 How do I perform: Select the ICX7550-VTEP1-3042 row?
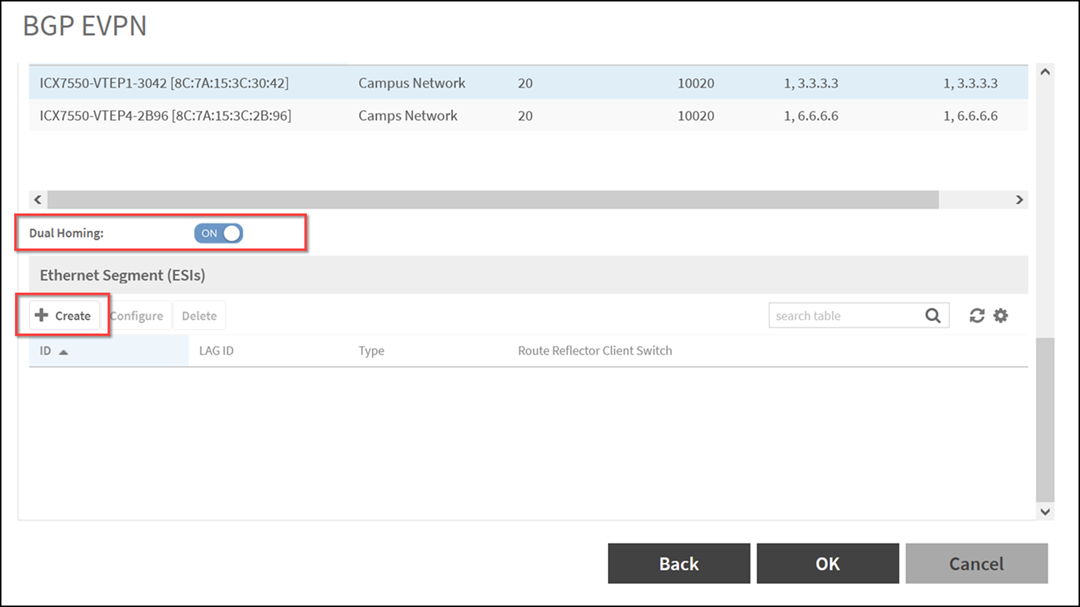528,83
